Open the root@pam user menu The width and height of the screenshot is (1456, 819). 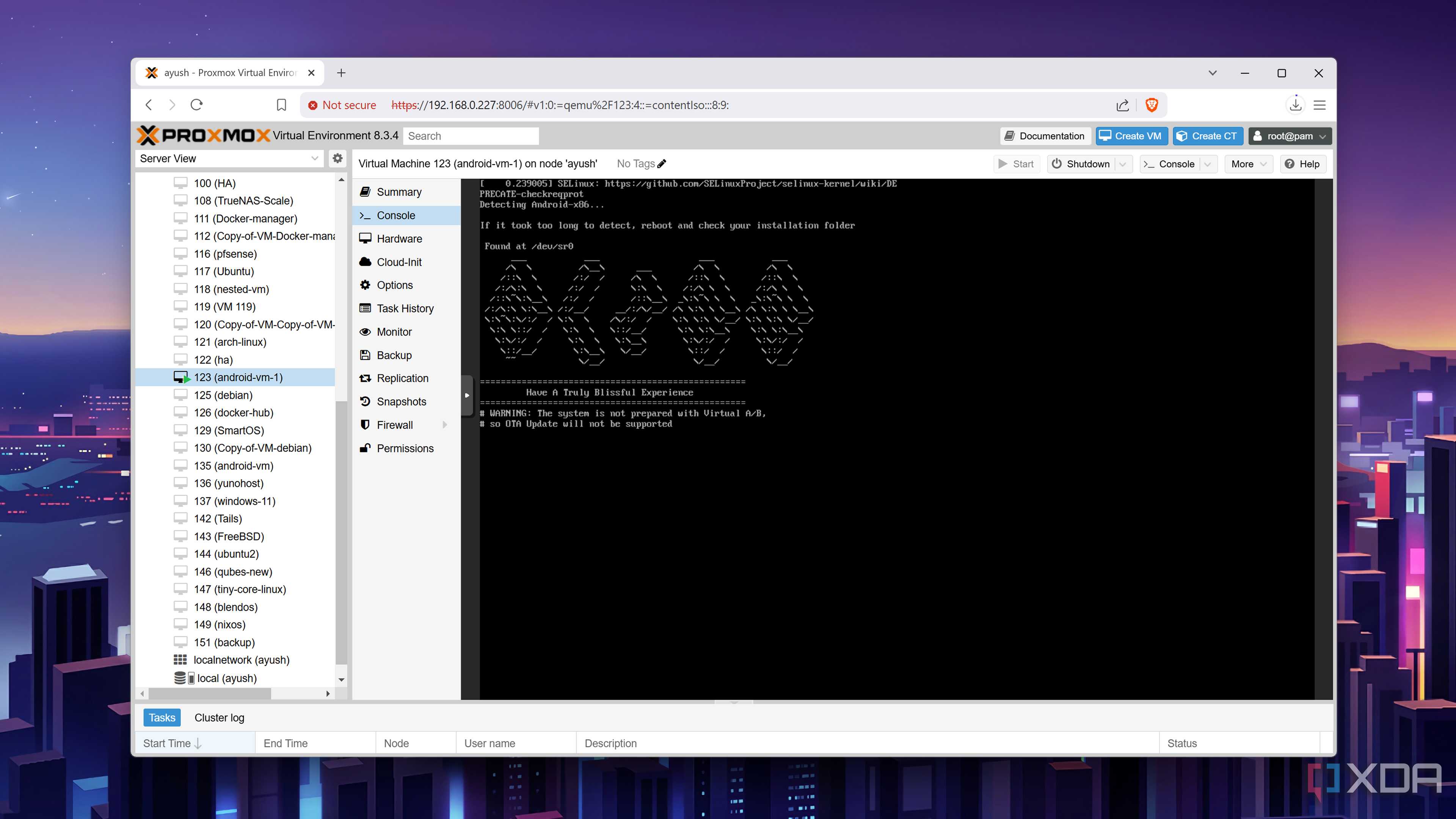(1290, 136)
